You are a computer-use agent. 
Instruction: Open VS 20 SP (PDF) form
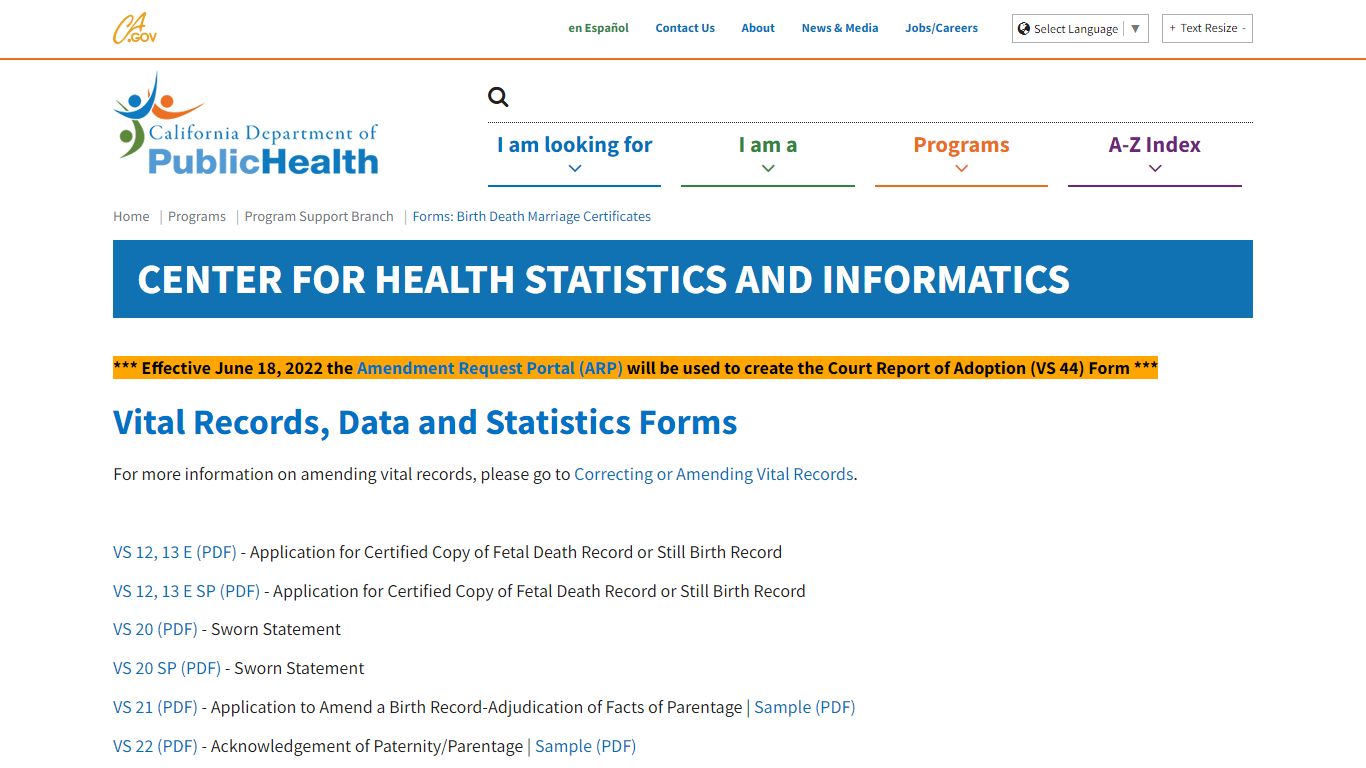pos(167,668)
